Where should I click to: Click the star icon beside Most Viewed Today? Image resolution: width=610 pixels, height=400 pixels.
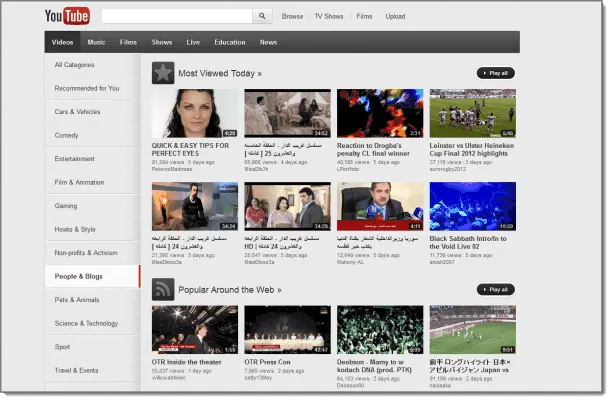click(162, 73)
